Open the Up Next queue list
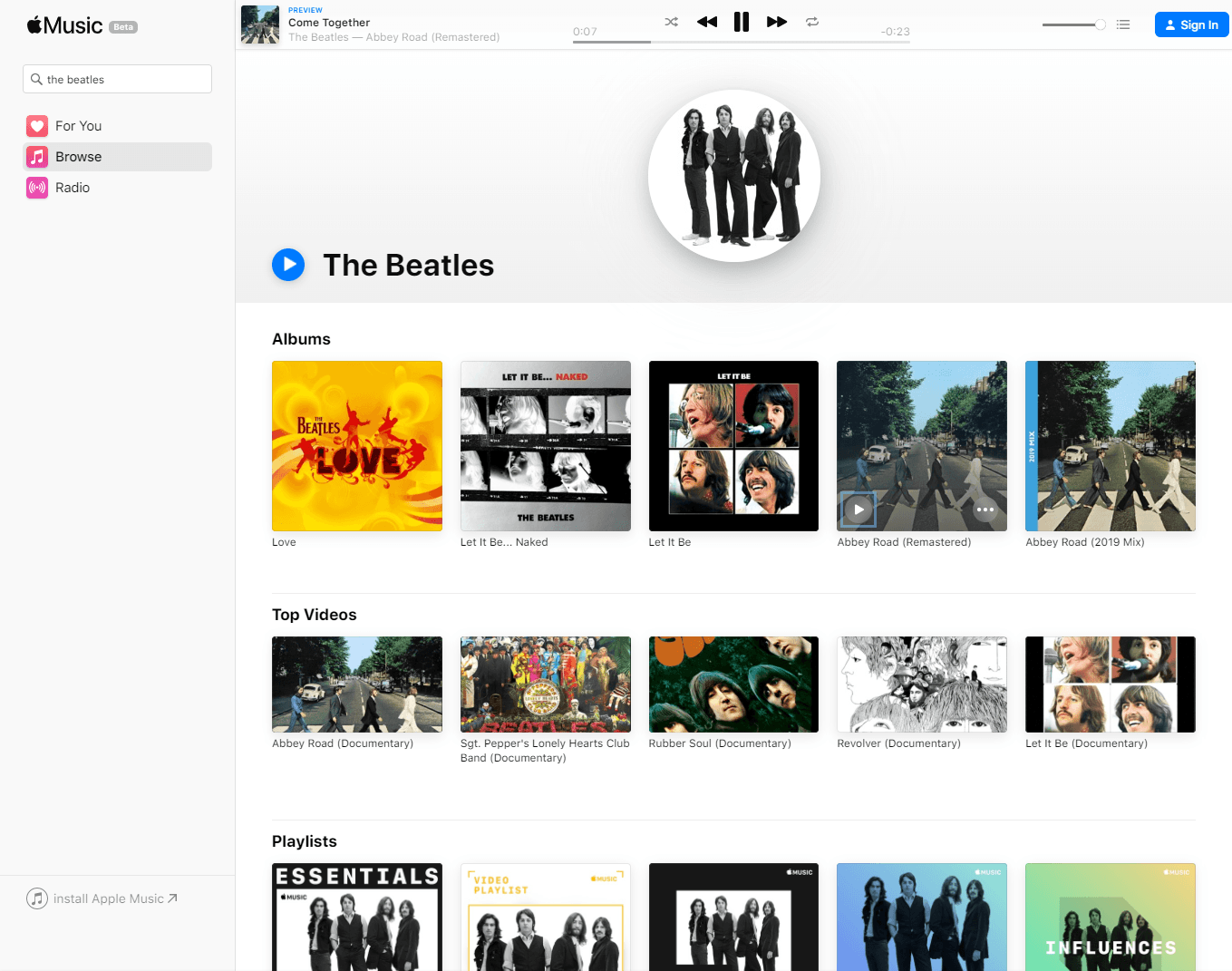This screenshot has height=971, width=1232. [1123, 24]
